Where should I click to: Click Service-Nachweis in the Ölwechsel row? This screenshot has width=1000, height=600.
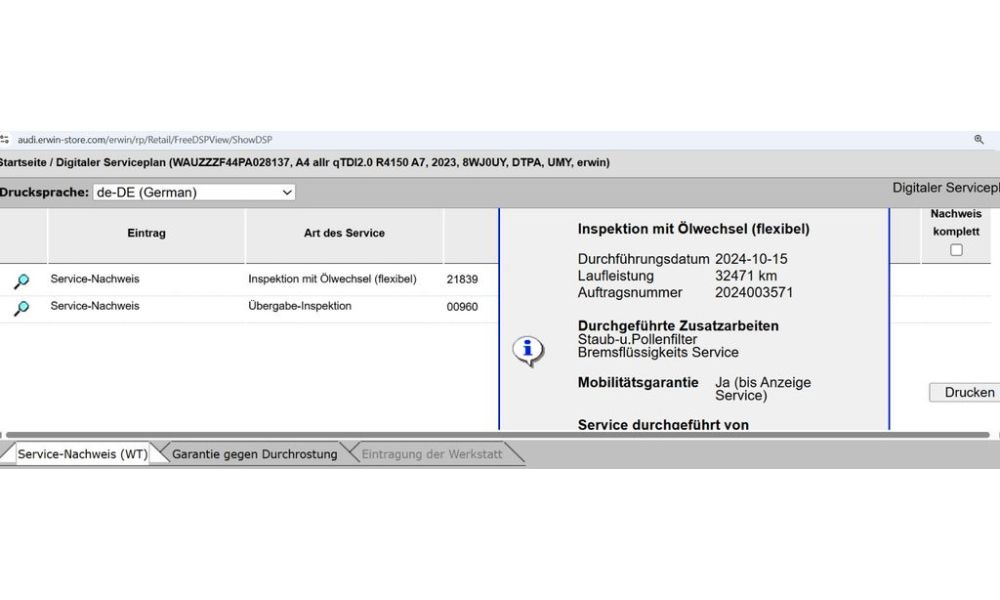[x=95, y=279]
